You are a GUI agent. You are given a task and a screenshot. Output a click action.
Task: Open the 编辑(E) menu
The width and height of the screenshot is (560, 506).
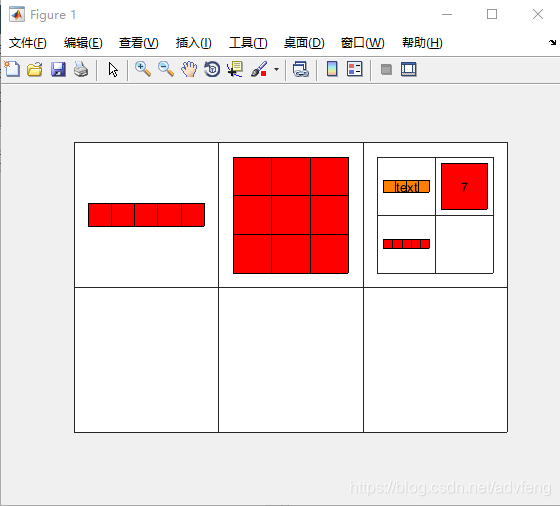point(83,43)
